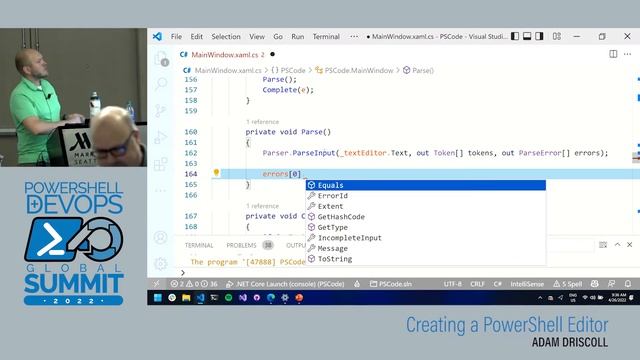Select the Extent property suggestion
This screenshot has width=640, height=360.
[426, 207]
